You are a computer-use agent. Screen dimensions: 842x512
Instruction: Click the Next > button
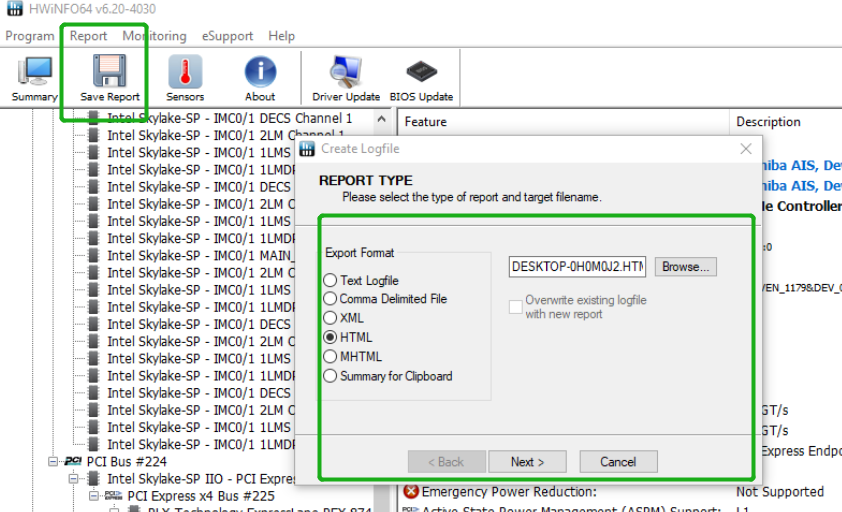pyautogui.click(x=527, y=461)
